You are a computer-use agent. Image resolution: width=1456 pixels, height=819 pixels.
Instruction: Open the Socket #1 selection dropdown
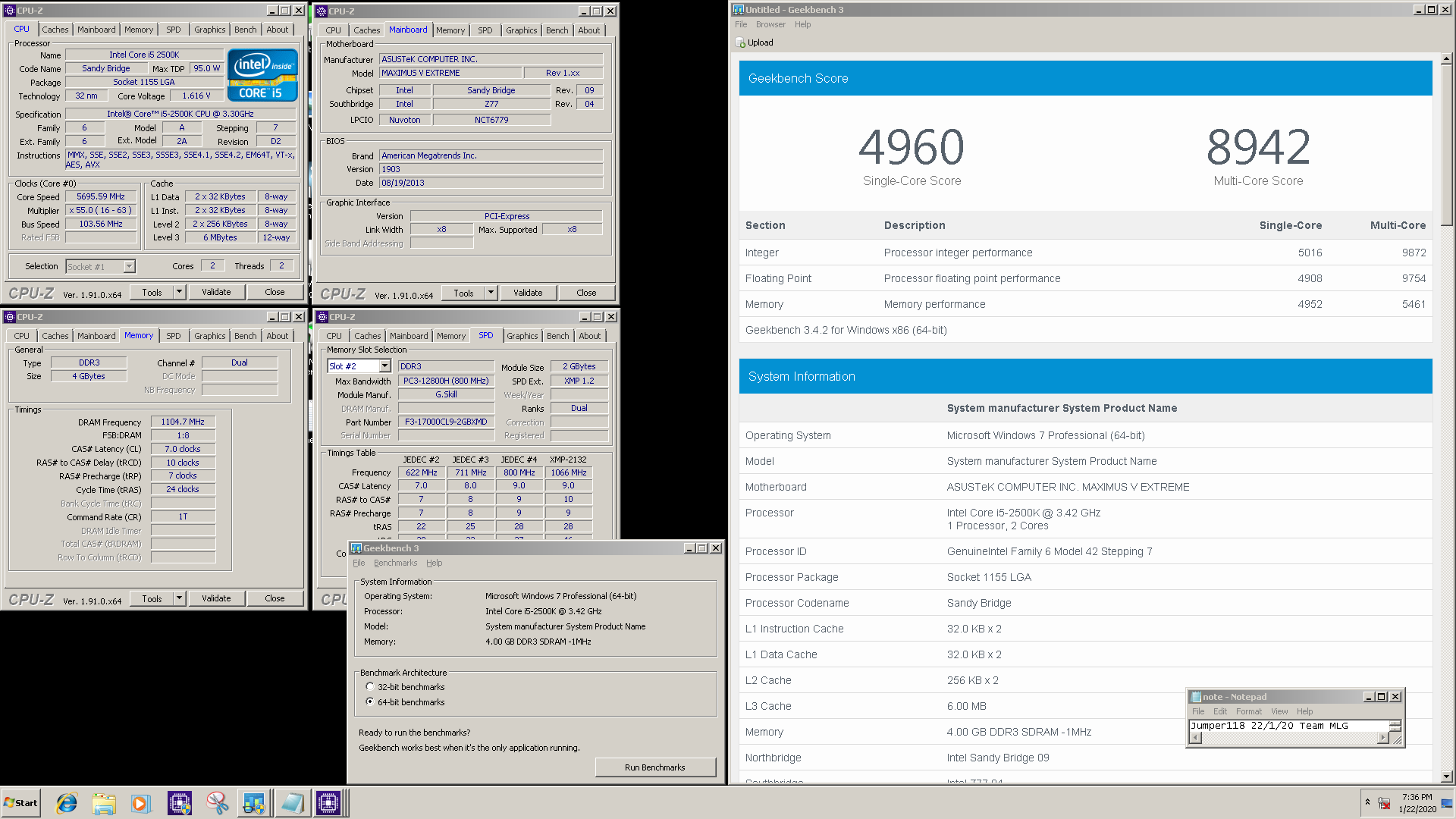[129, 266]
